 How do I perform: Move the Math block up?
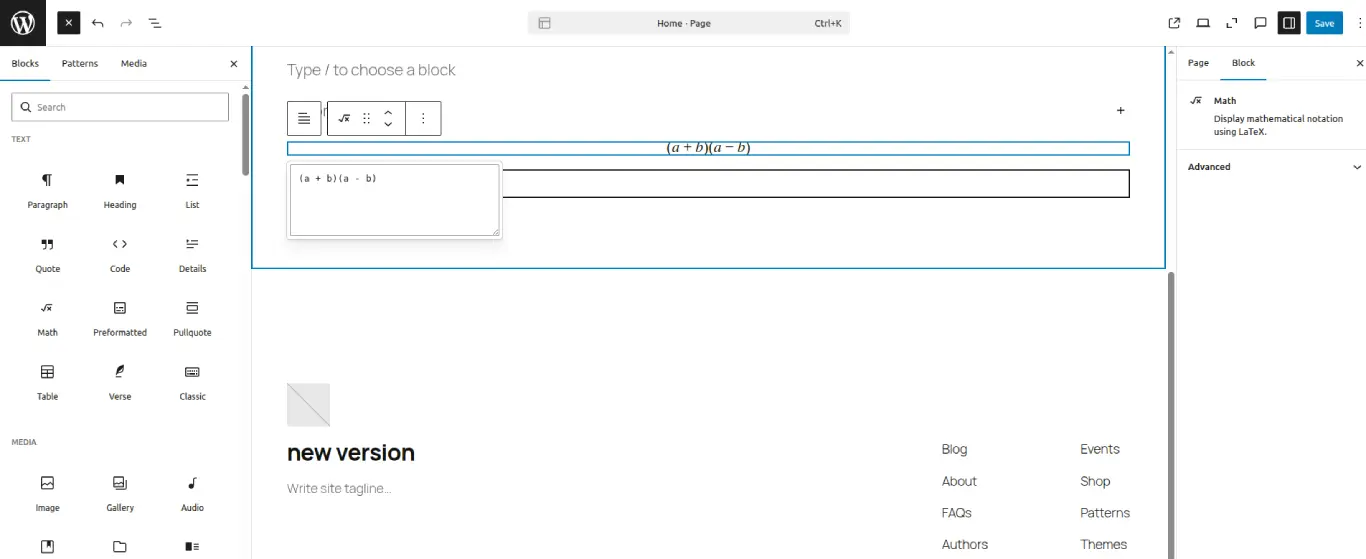(x=388, y=112)
